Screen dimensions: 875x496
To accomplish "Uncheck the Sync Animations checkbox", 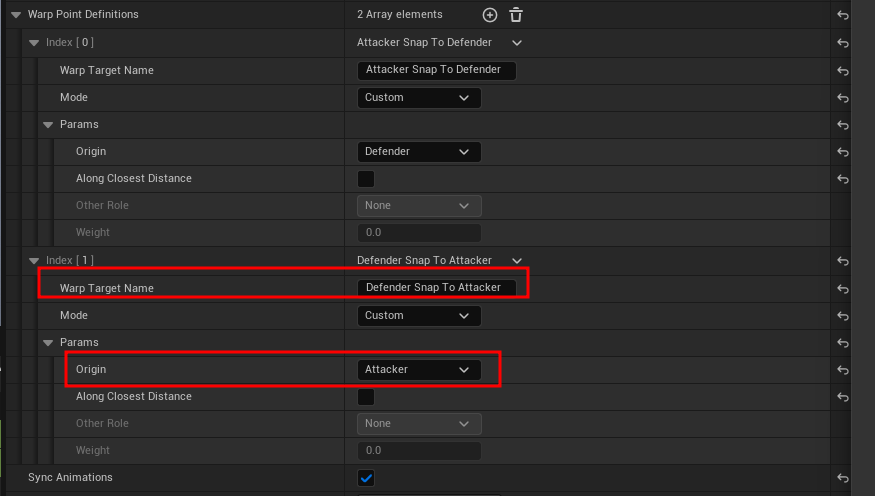I will point(366,478).
